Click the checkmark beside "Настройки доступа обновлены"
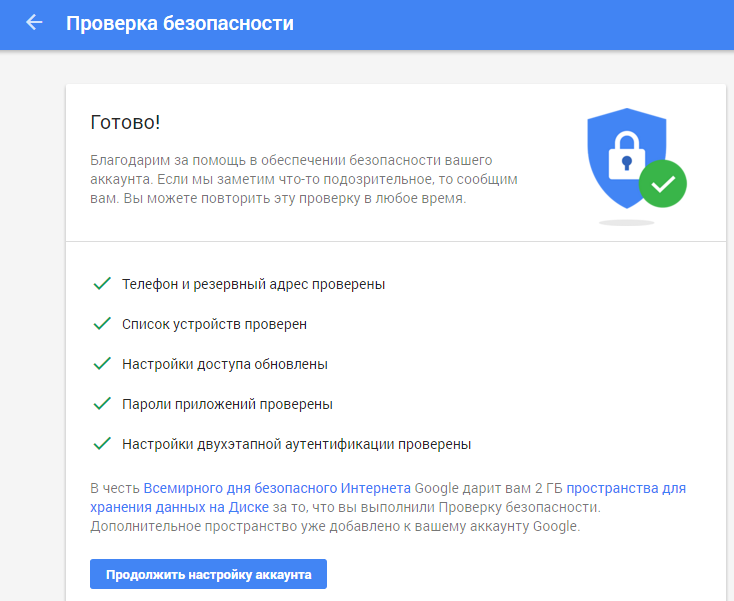 pyautogui.click(x=101, y=364)
